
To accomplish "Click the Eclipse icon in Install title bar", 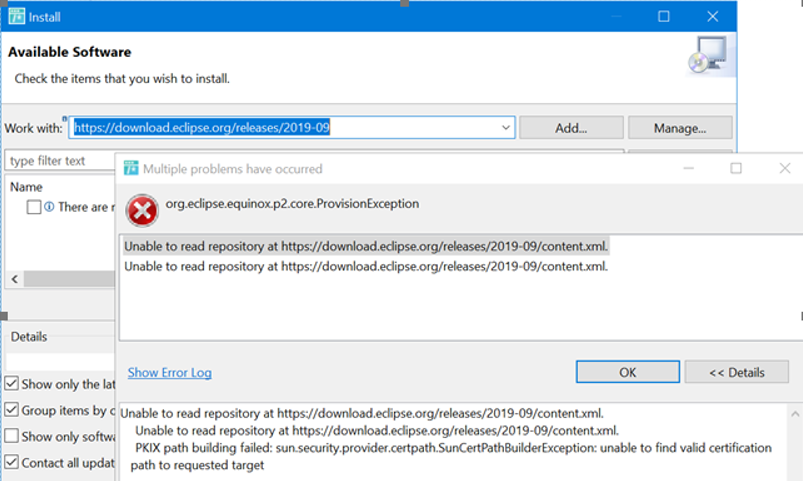I will pos(16,16).
